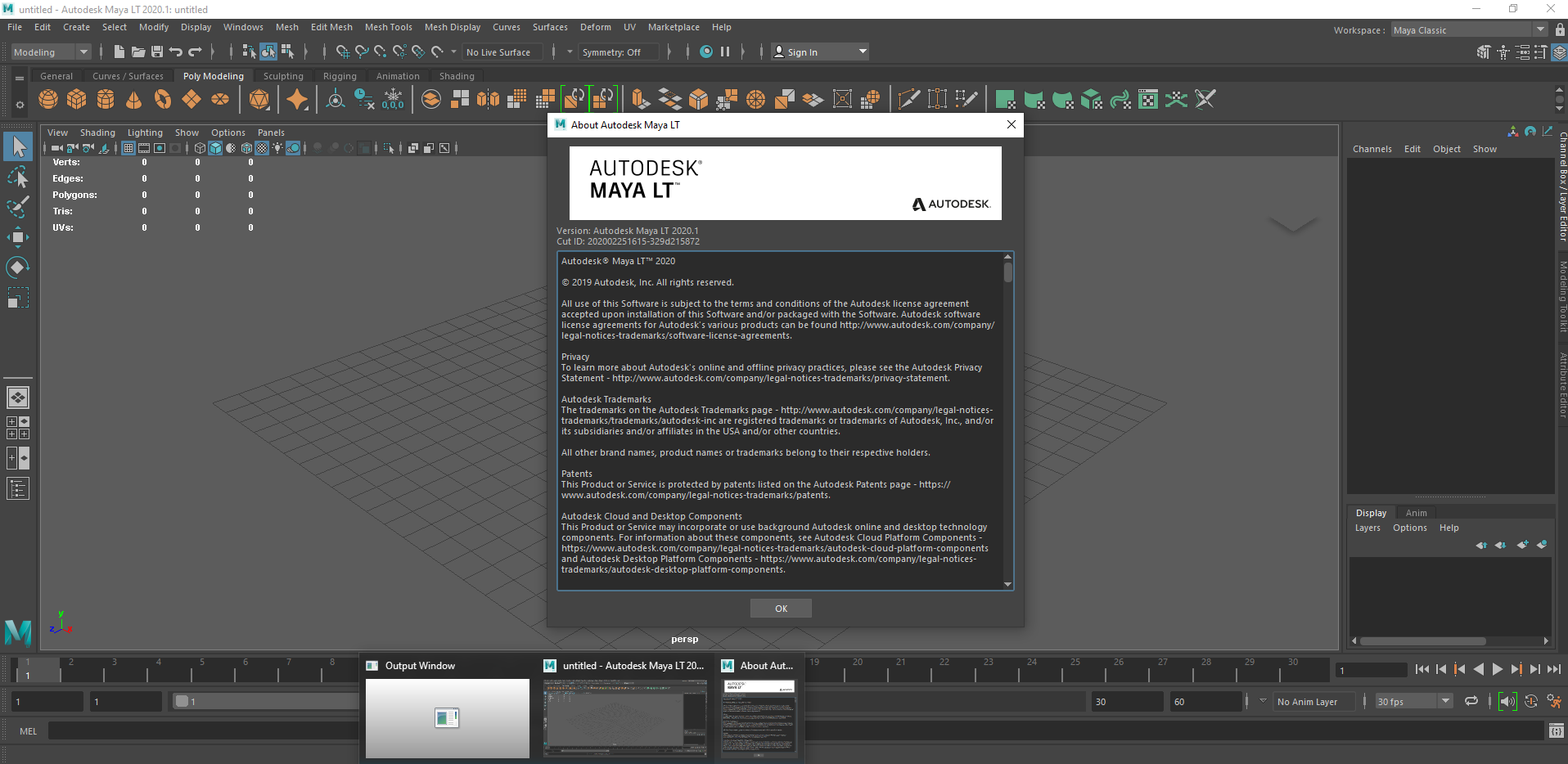Screen dimensions: 1568x764
Task: Open the shelf options gear menu
Action: pyautogui.click(x=20, y=105)
